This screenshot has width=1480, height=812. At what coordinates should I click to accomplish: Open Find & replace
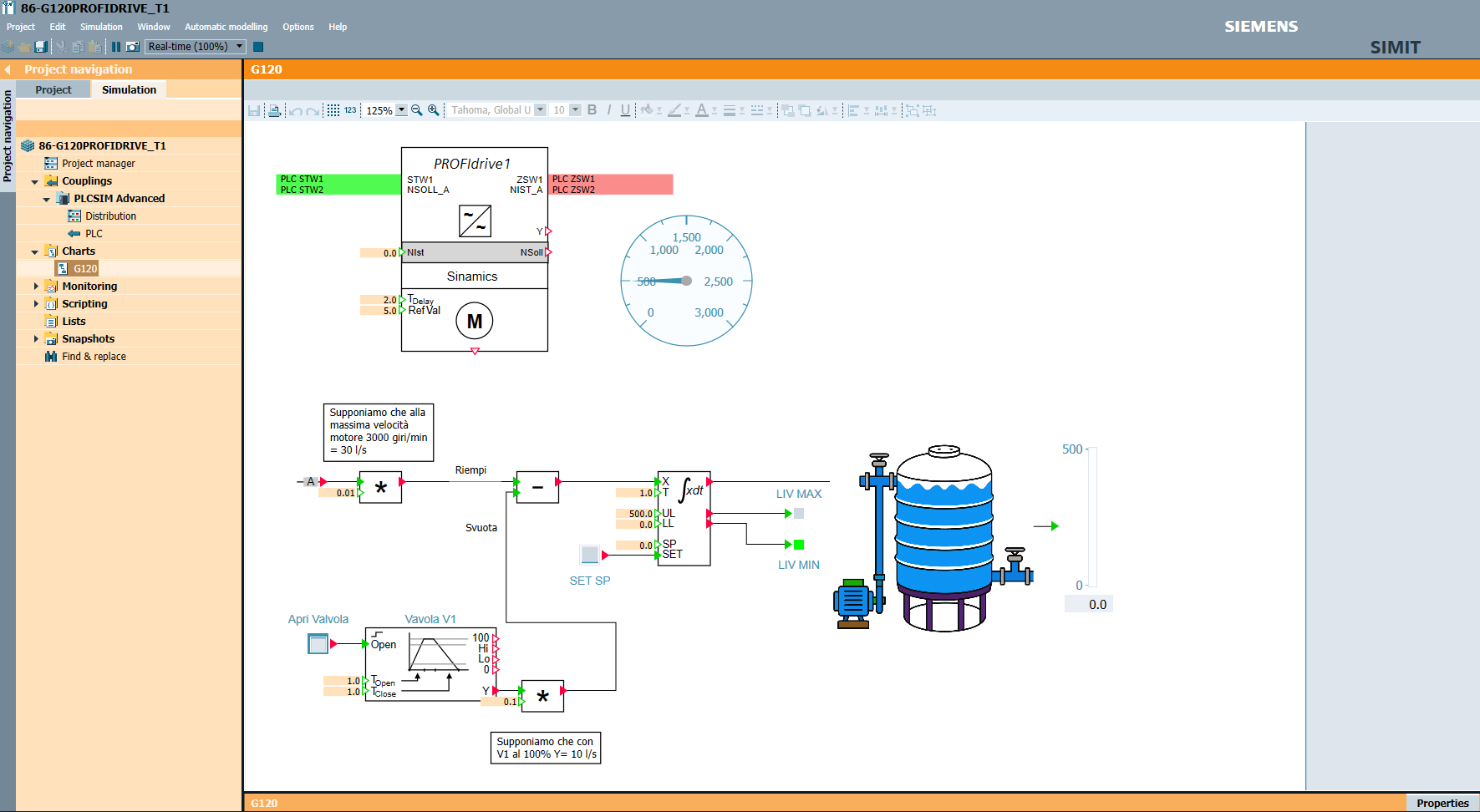coord(94,357)
